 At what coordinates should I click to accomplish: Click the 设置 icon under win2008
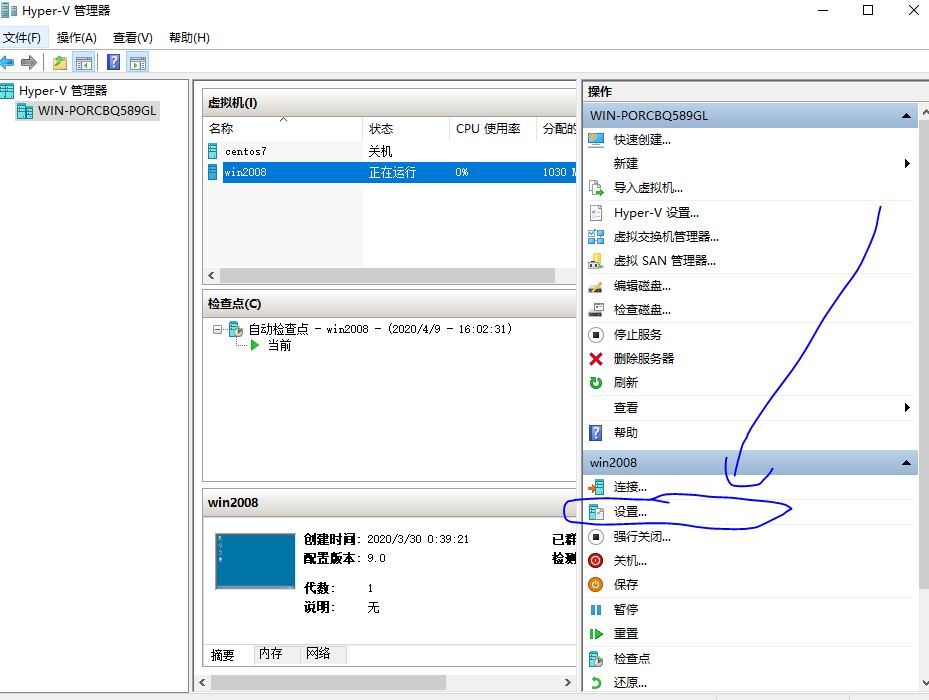(x=596, y=512)
